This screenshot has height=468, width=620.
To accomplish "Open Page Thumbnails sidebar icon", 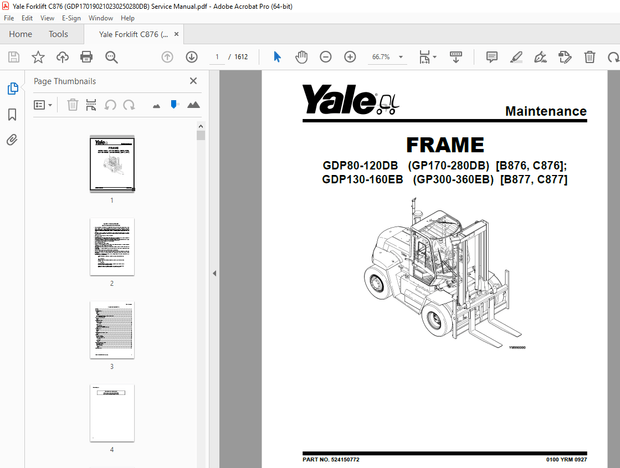I will [x=13, y=89].
